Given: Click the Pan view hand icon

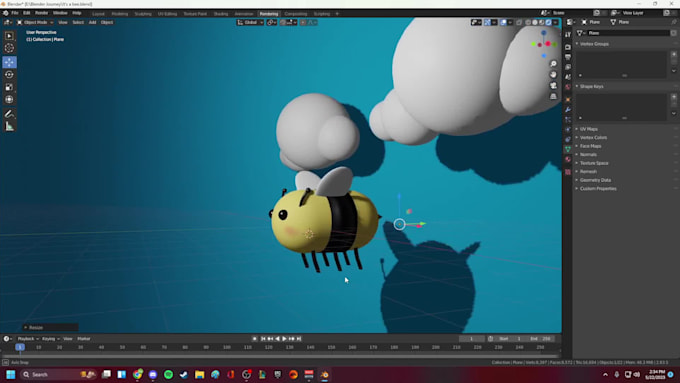Looking at the screenshot, I should (553, 75).
